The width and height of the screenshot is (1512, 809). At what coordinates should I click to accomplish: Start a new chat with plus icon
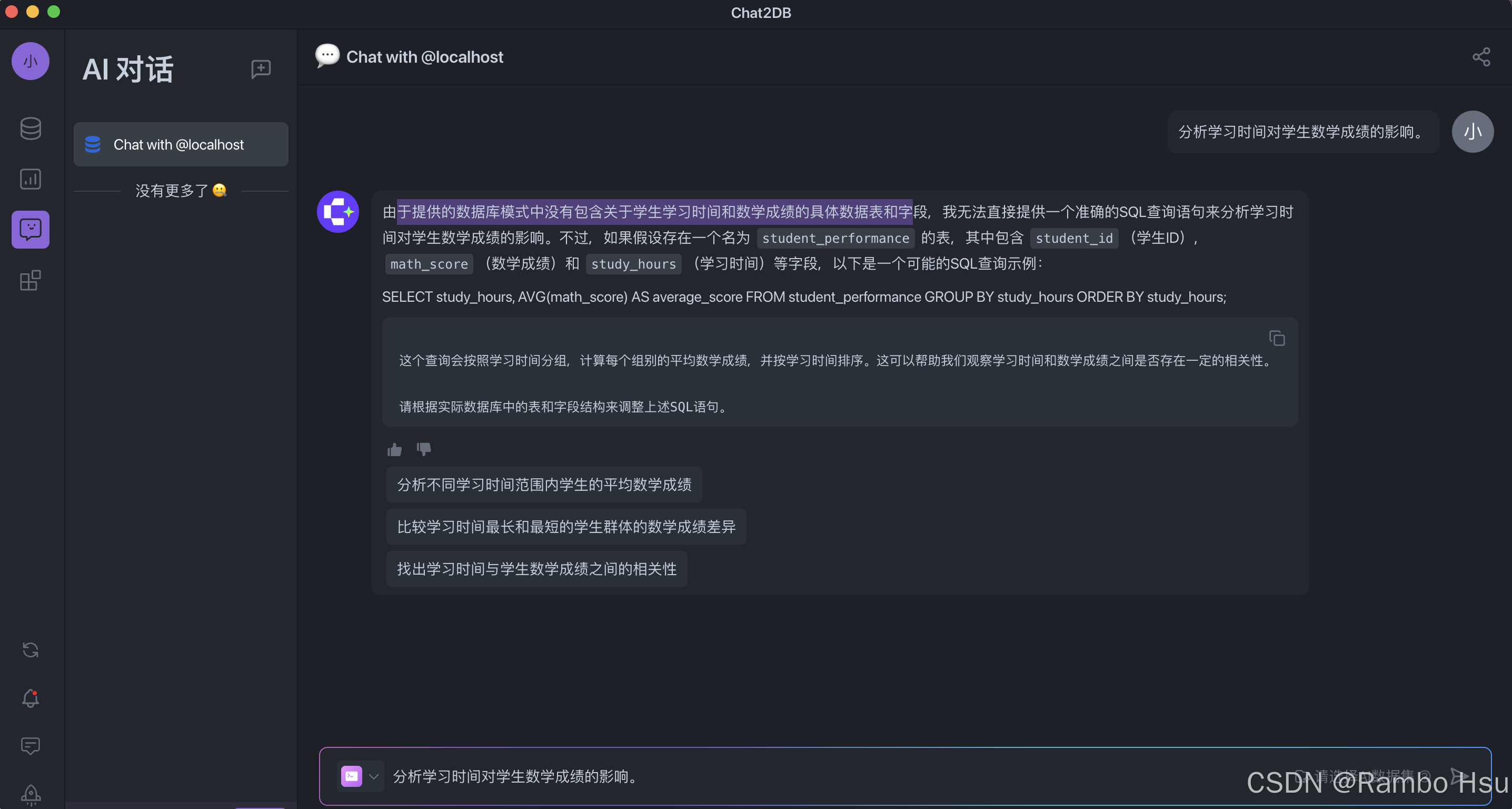[261, 70]
